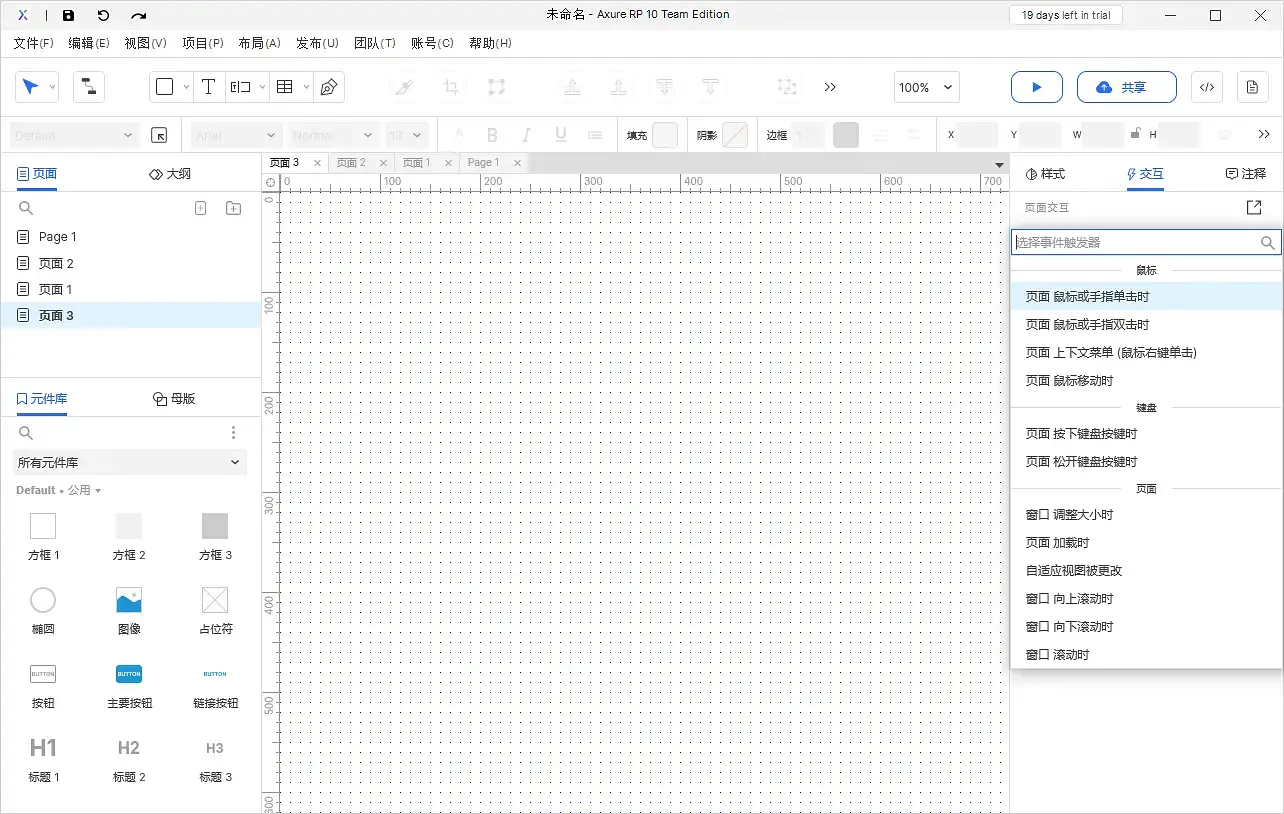Screen dimensions: 1284x814
Task: Open the 100% zoom dropdown
Action: (x=926, y=87)
